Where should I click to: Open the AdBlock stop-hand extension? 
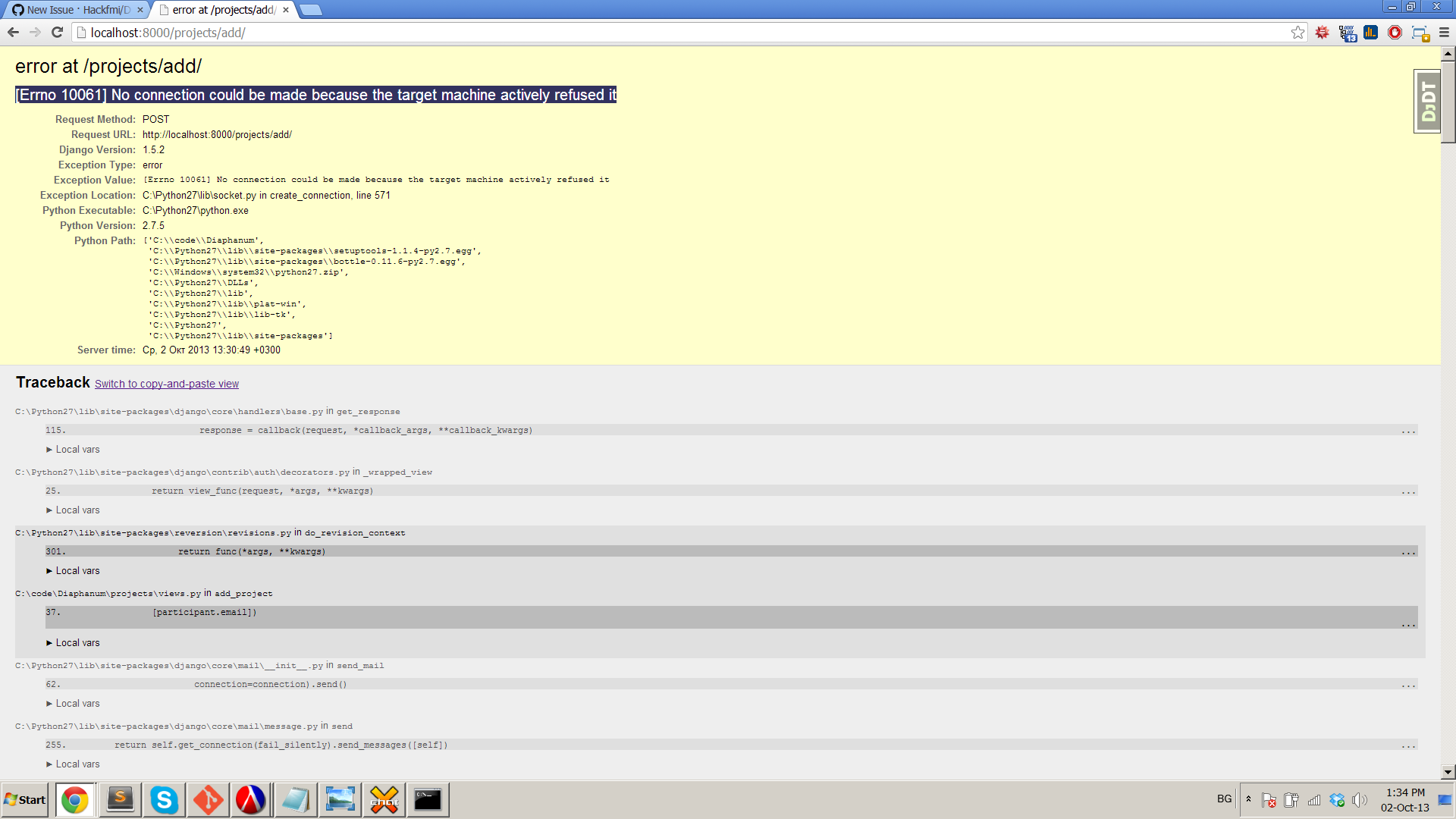point(1395,33)
